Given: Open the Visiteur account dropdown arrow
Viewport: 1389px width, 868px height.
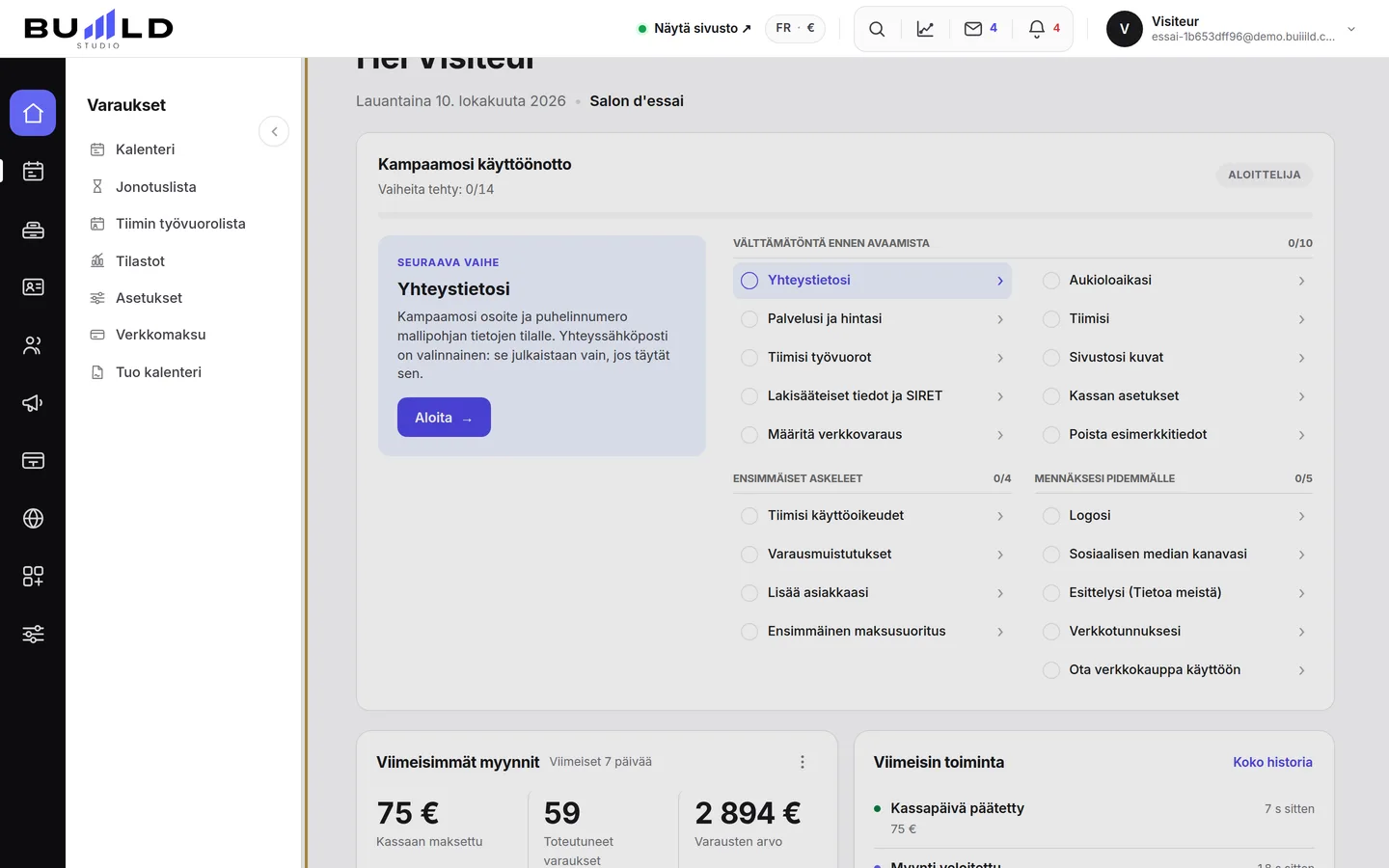Looking at the screenshot, I should click(1351, 29).
